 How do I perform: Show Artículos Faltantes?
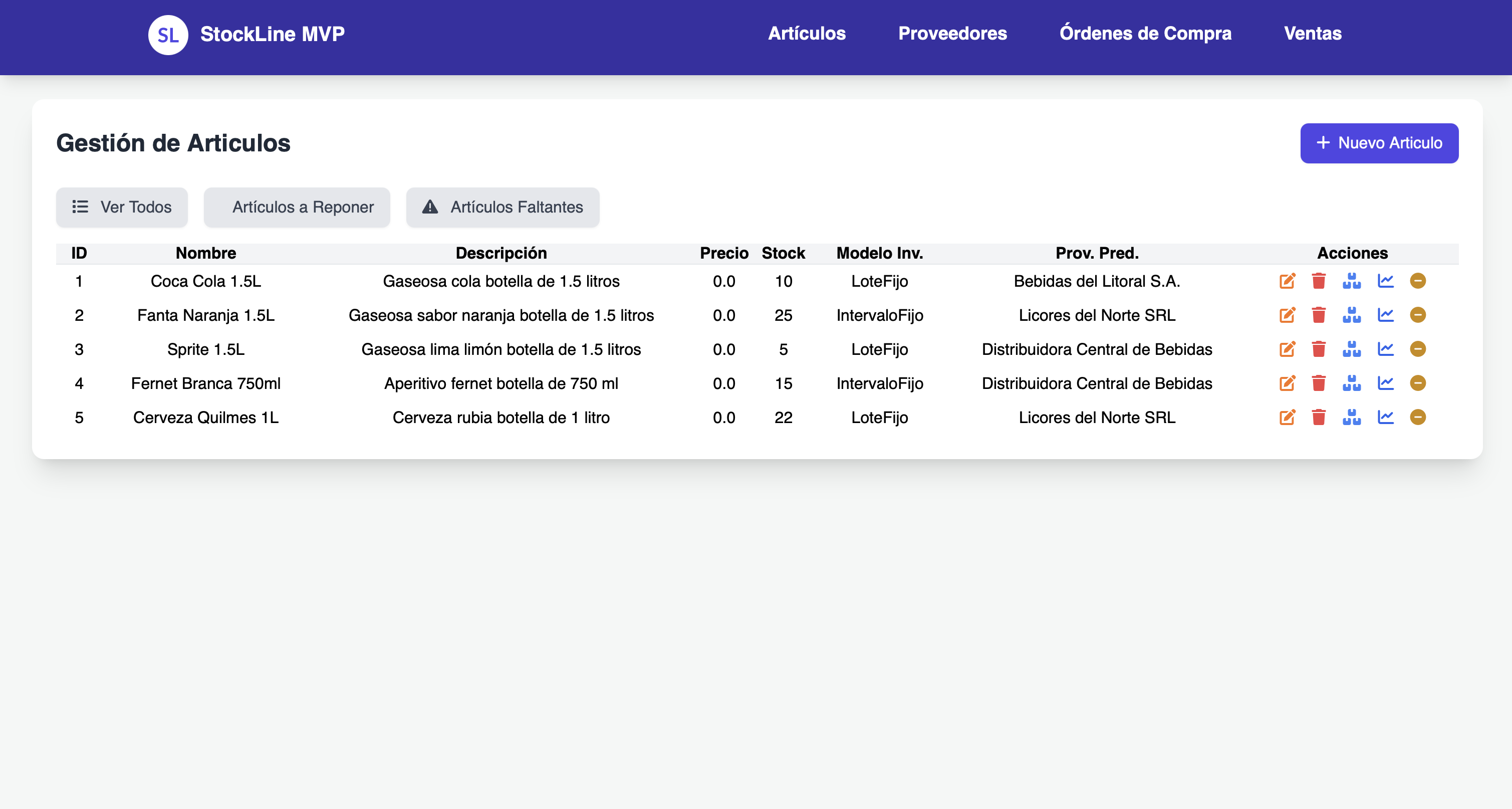pyautogui.click(x=502, y=207)
